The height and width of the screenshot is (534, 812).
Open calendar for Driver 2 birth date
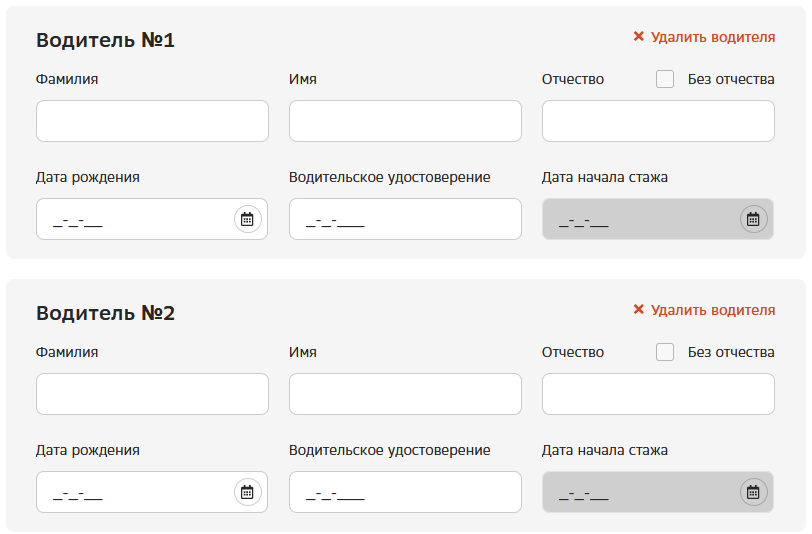tap(247, 492)
